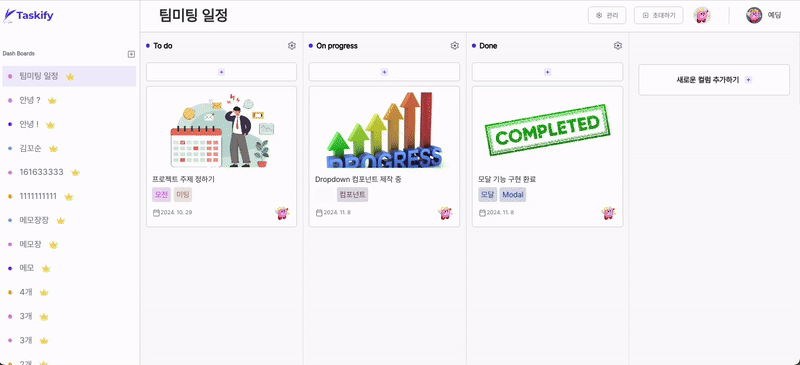Image resolution: width=800 pixels, height=365 pixels.
Task: Click the member avatar beside 초대하기
Action: click(702, 15)
